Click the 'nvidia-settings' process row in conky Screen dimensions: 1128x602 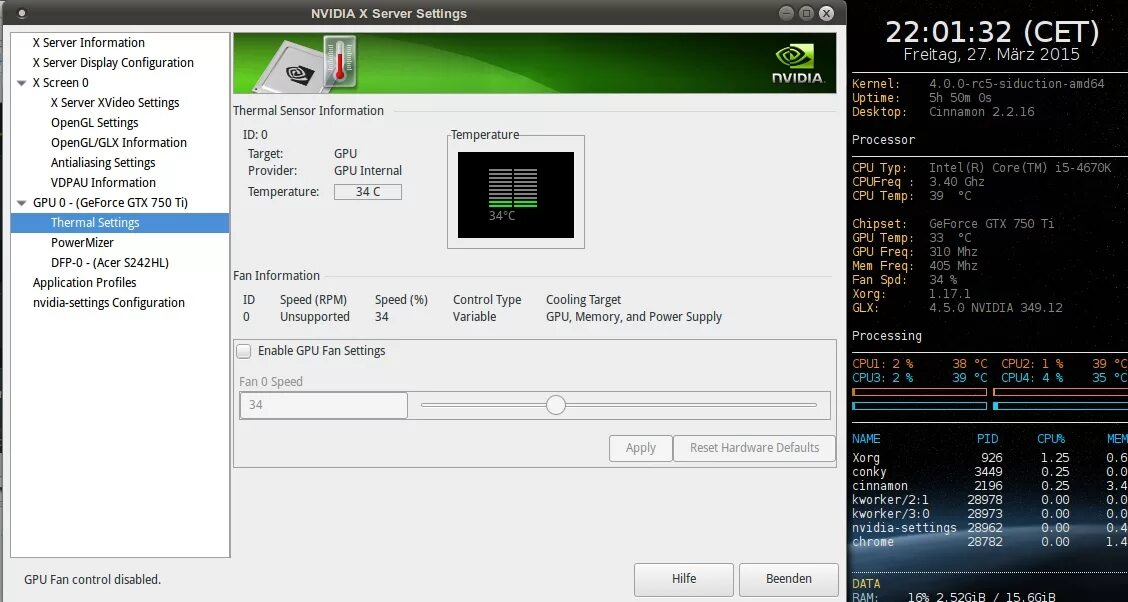coord(990,528)
